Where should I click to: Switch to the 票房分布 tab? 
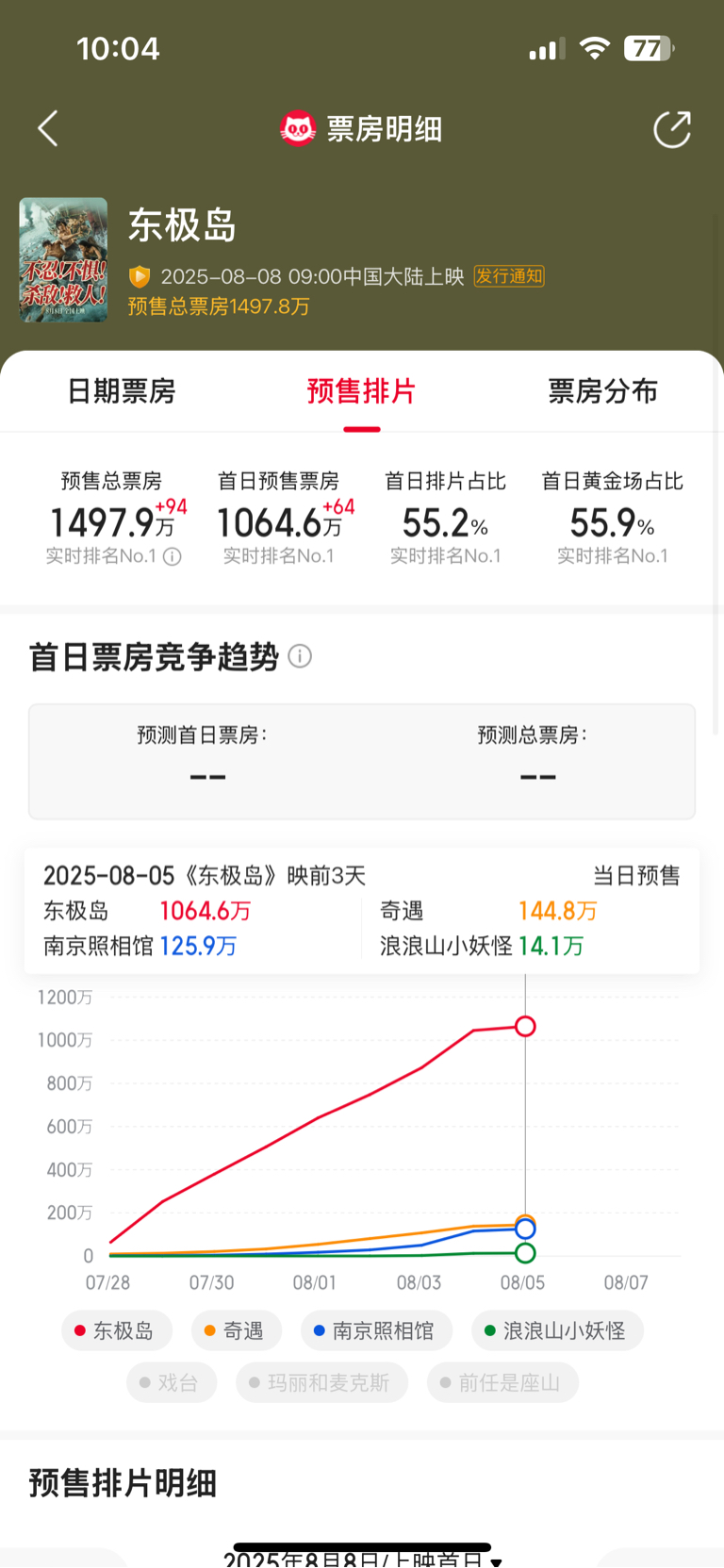click(603, 391)
